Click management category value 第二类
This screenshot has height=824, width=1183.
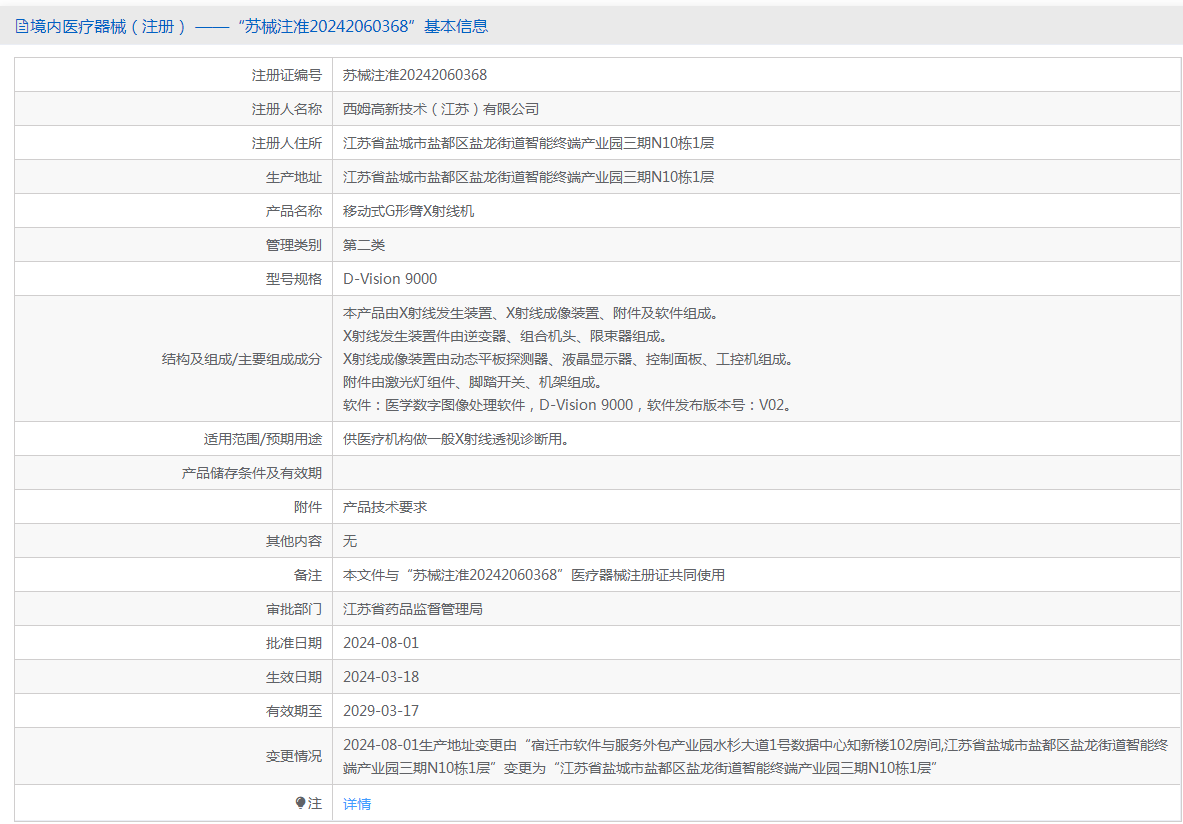pos(364,245)
